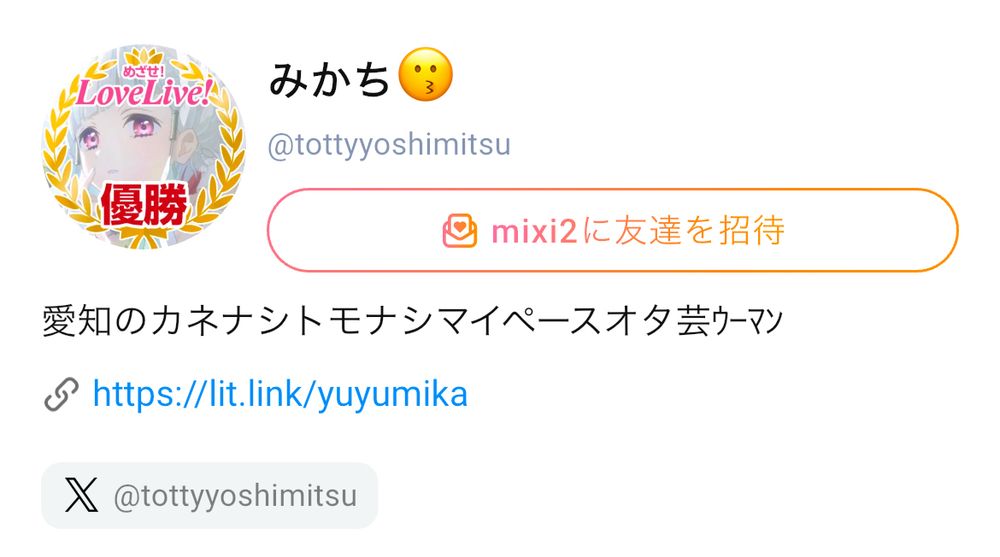Click the X logo icon
The height and width of the screenshot is (557, 1000).
coord(82,495)
